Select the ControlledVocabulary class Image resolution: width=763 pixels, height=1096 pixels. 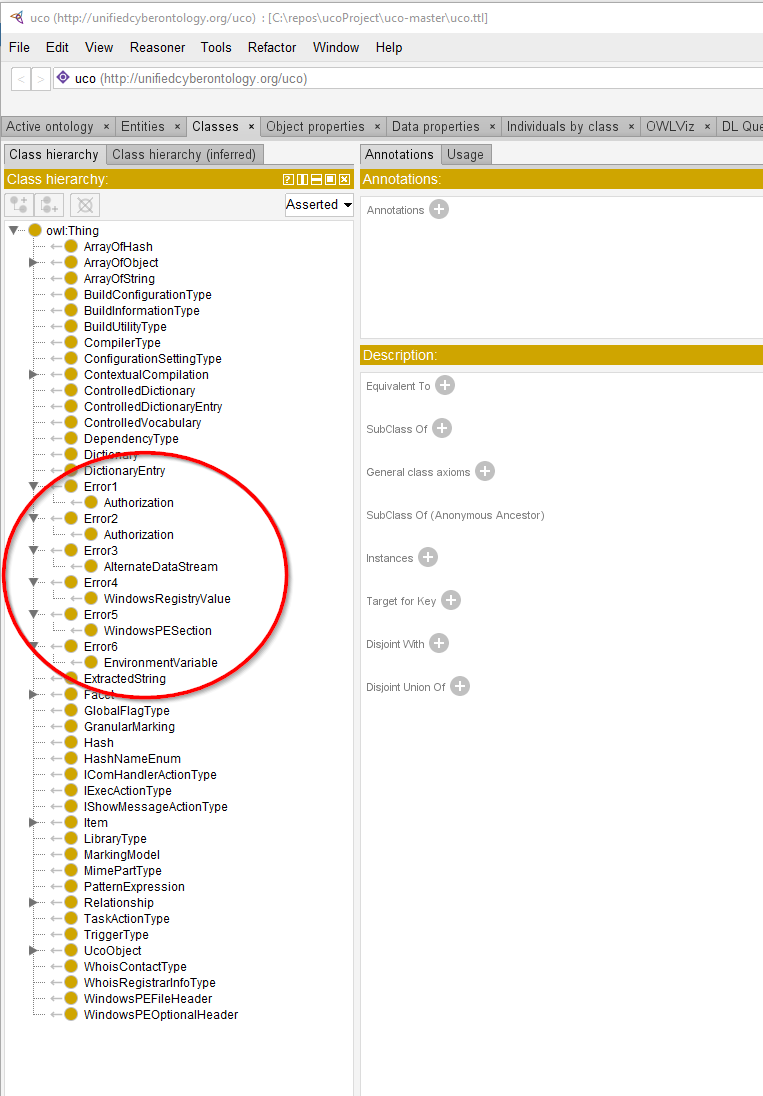point(143,422)
